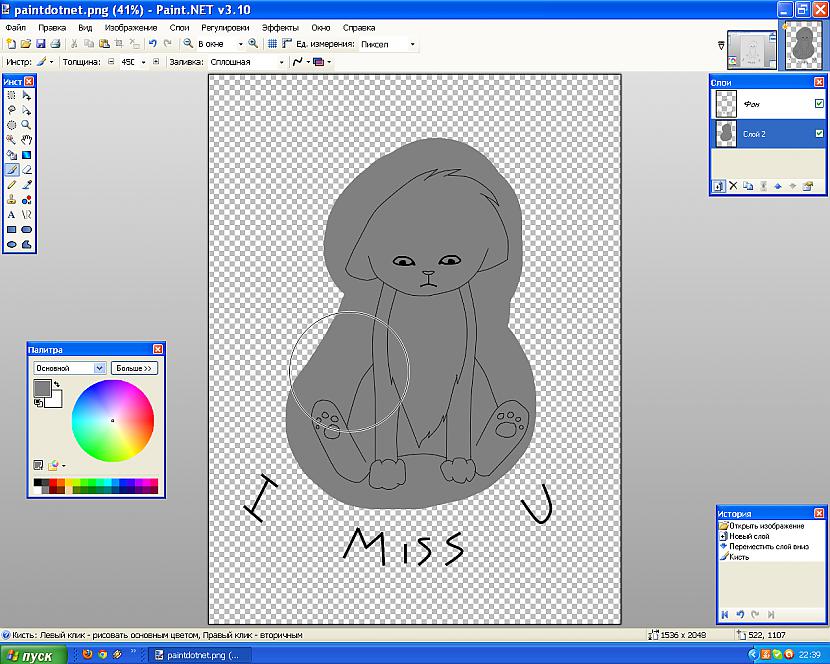Select the Clone Stamp tool
Image resolution: width=830 pixels, height=664 pixels.
coord(11,200)
